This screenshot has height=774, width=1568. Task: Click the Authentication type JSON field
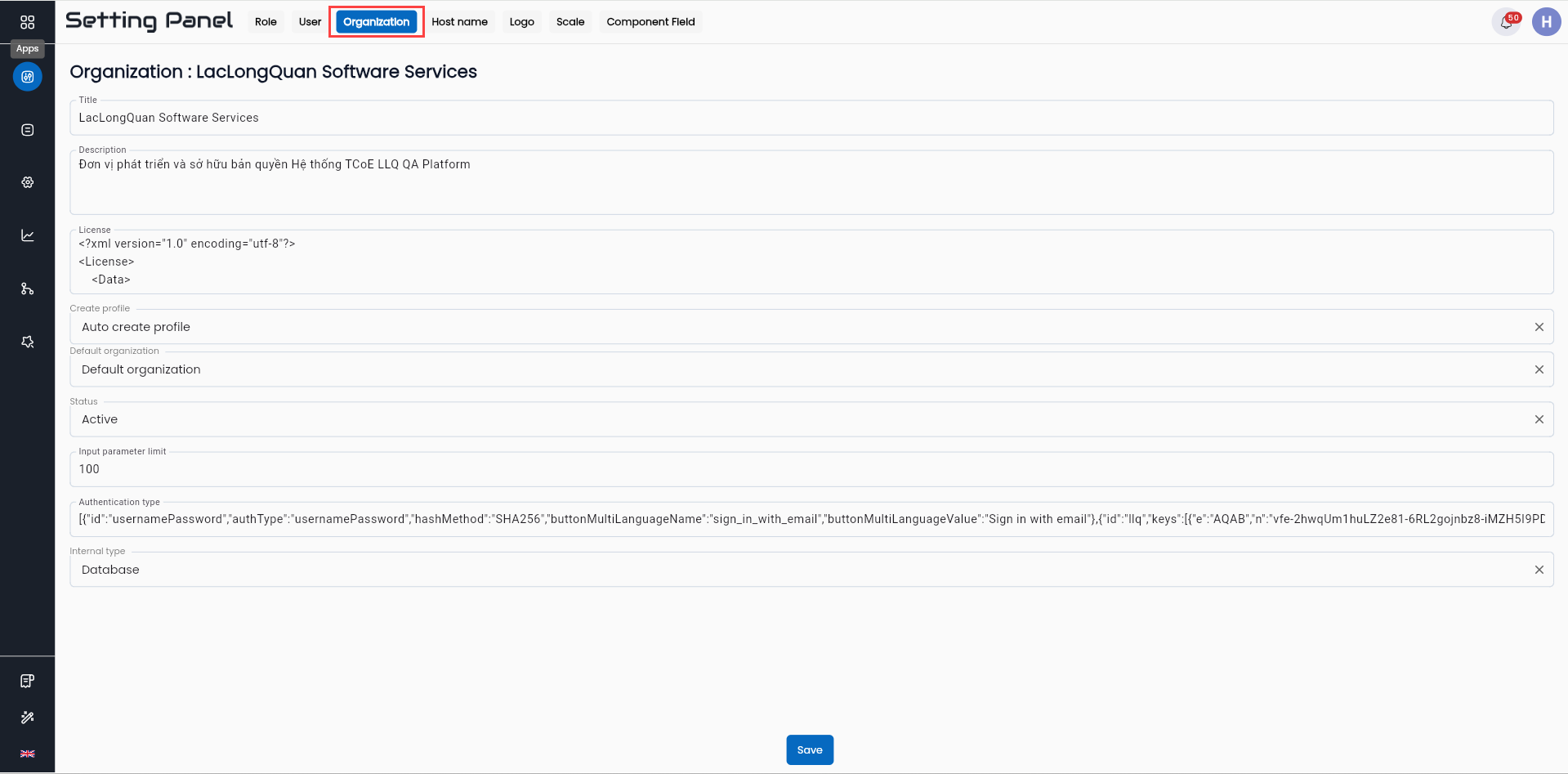(811, 519)
